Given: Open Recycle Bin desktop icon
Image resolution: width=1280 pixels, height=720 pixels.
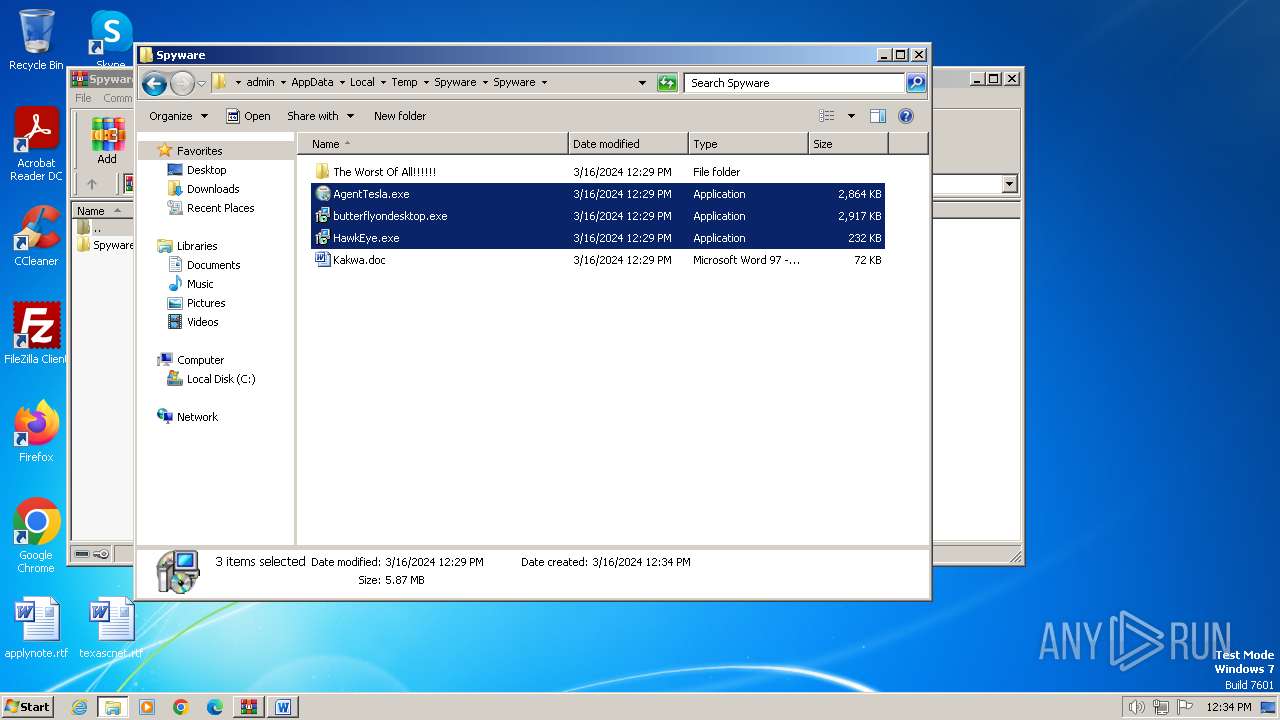Looking at the screenshot, I should point(36,40).
